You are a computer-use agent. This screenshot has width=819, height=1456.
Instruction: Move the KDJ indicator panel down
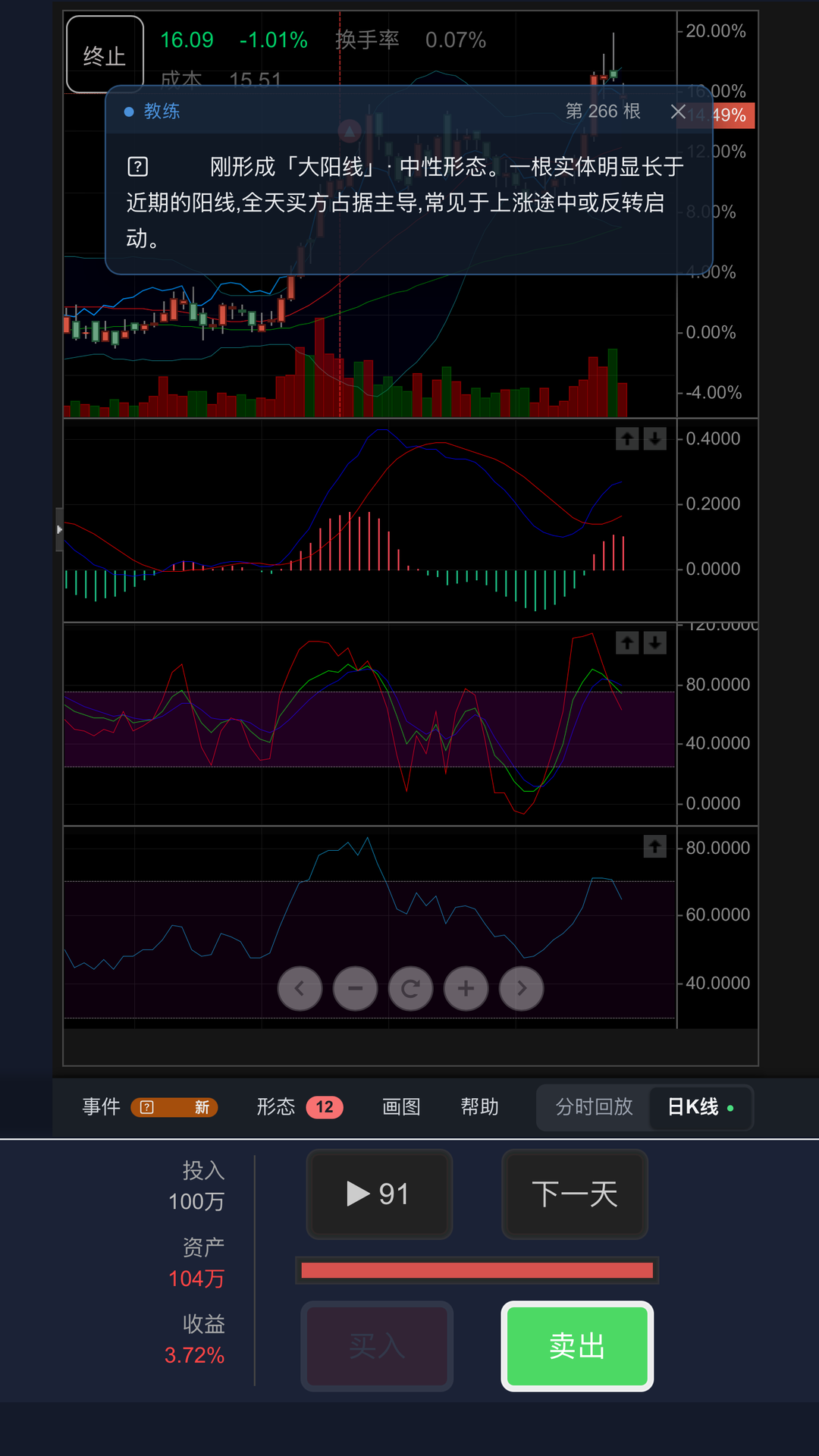pyautogui.click(x=655, y=643)
